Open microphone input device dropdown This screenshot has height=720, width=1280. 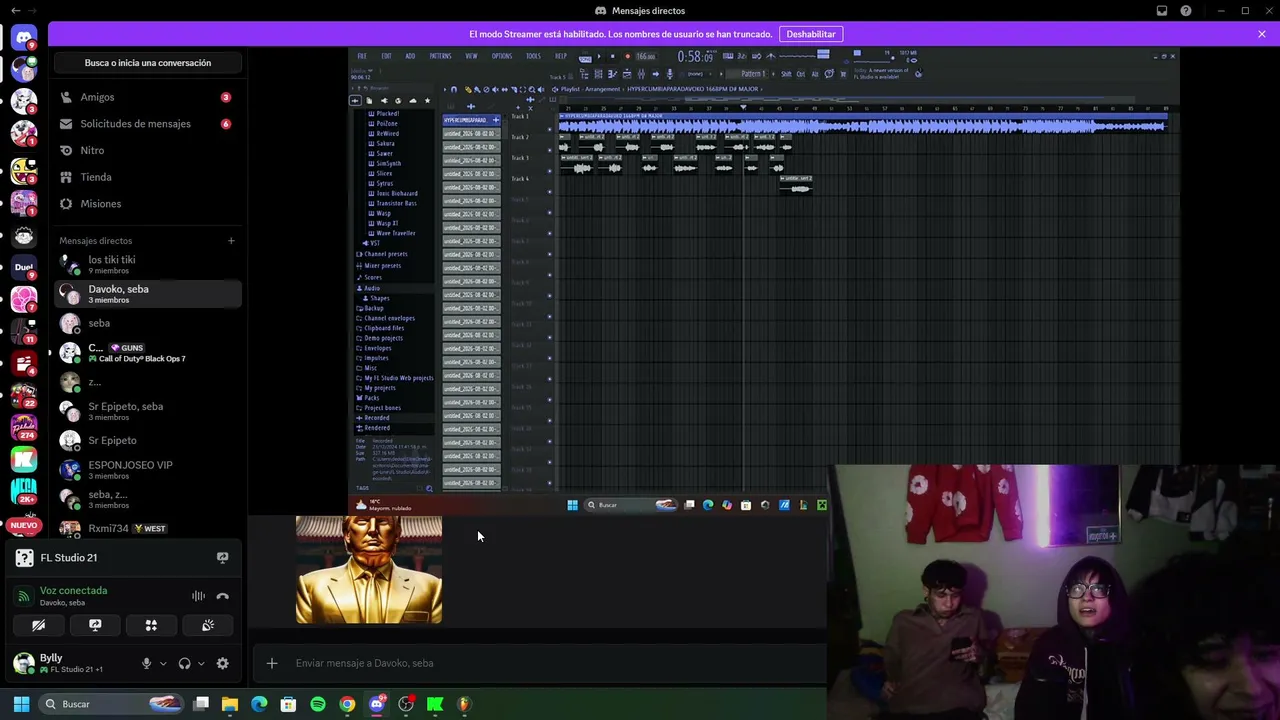163,663
